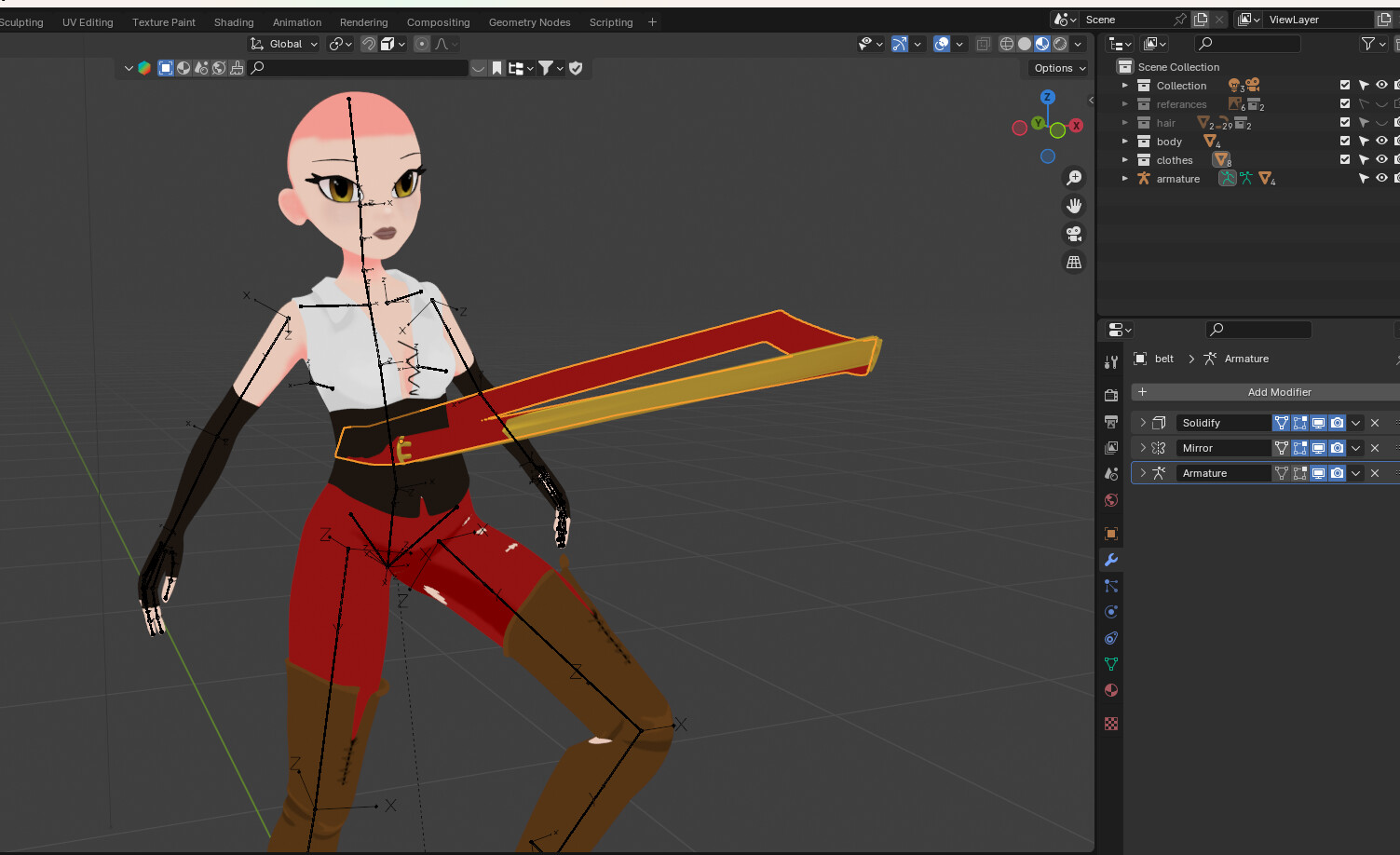Image resolution: width=1400 pixels, height=855 pixels.
Task: Select the pan hand icon in viewport
Action: pyautogui.click(x=1074, y=206)
